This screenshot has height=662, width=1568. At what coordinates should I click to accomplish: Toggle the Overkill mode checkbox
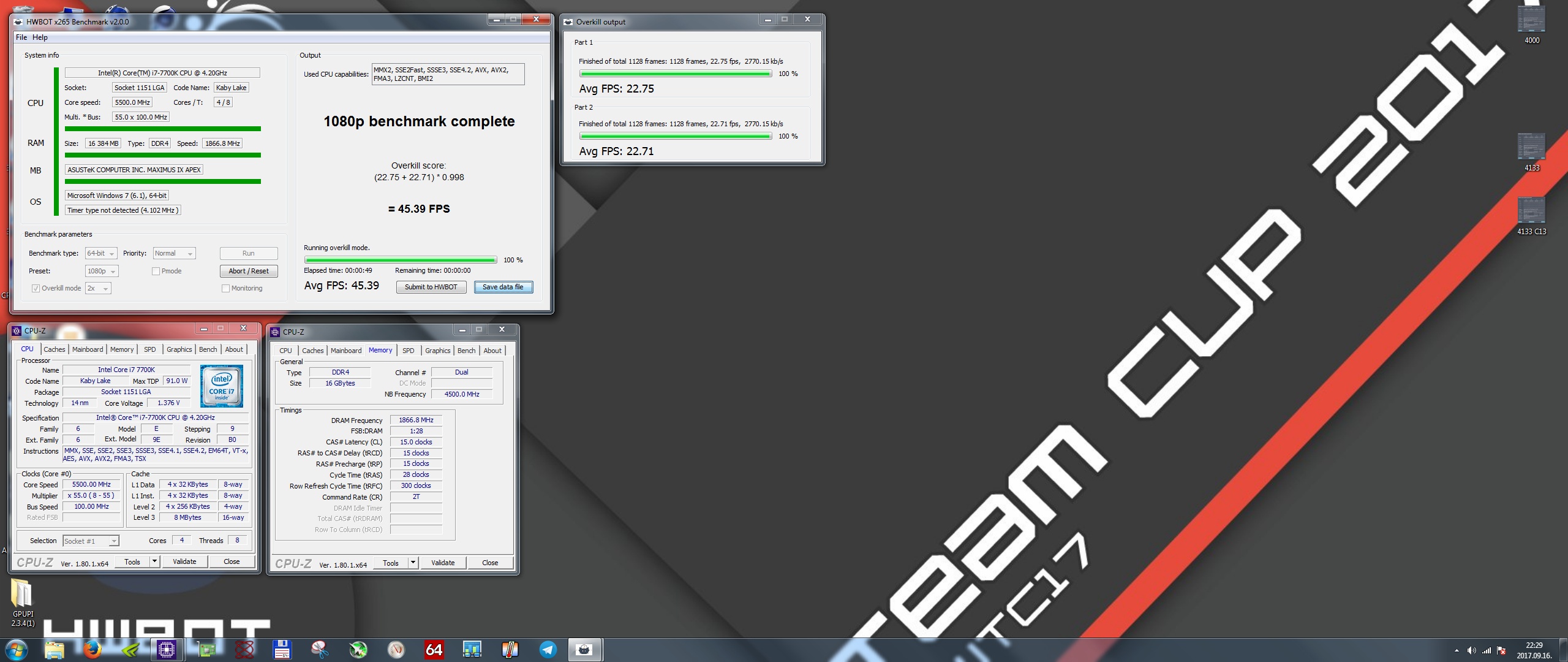[x=36, y=288]
